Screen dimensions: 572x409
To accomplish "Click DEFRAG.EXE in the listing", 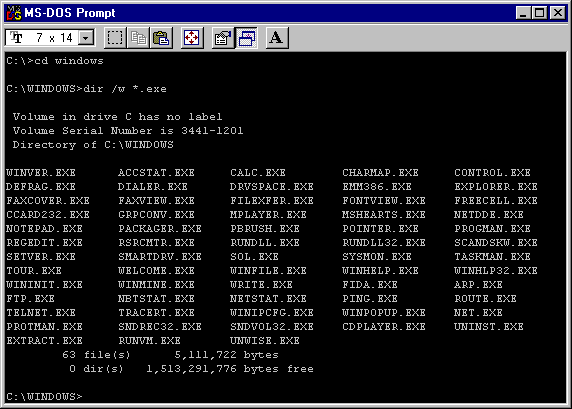I will coord(41,187).
